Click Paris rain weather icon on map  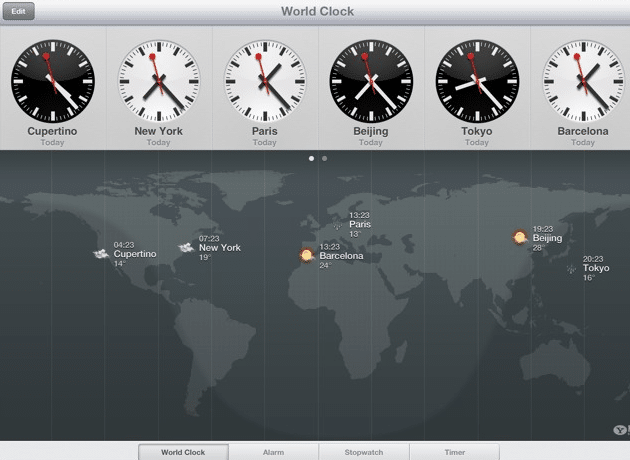338,225
